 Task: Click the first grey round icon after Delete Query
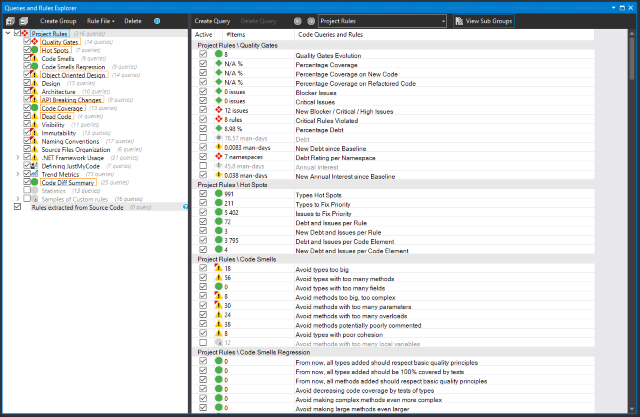click(298, 21)
